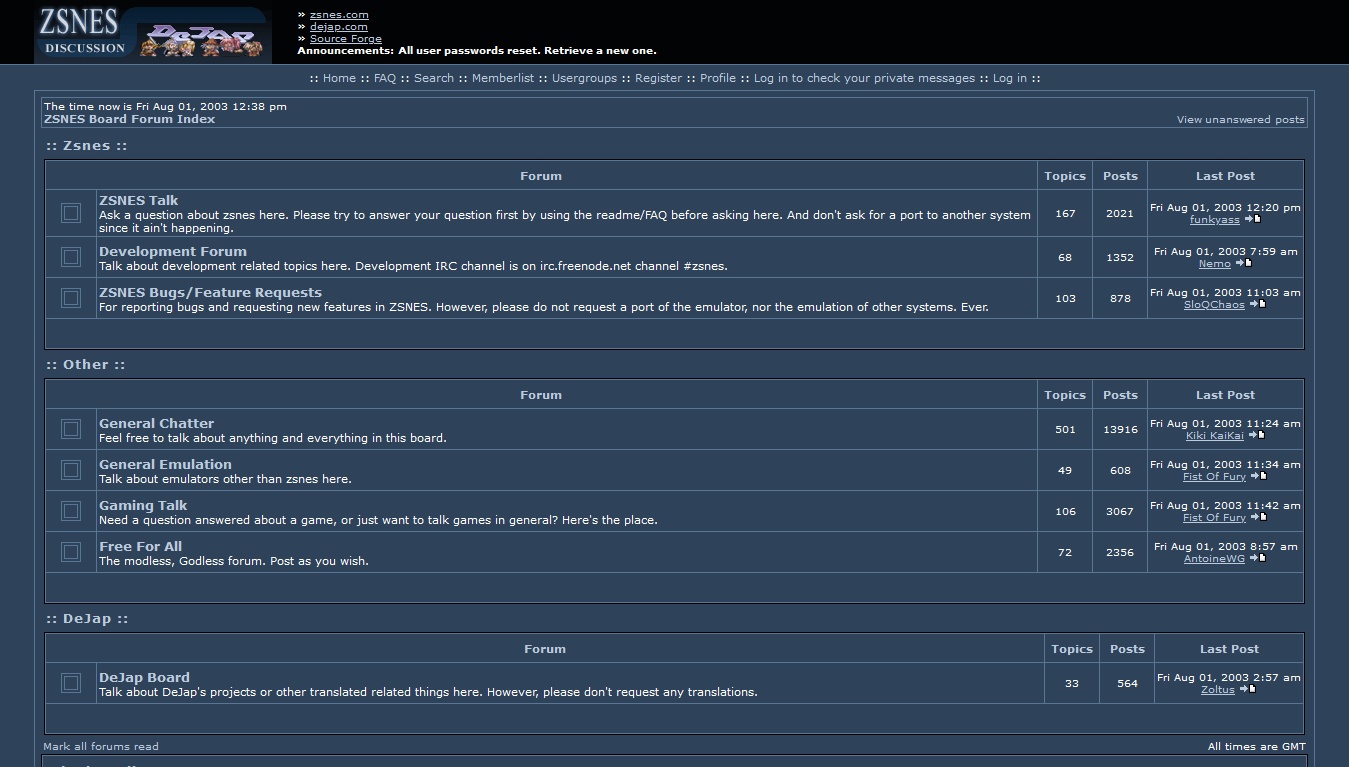Open user profile Kiki KaiKai
Screen dimensions: 1349x767
point(1214,435)
